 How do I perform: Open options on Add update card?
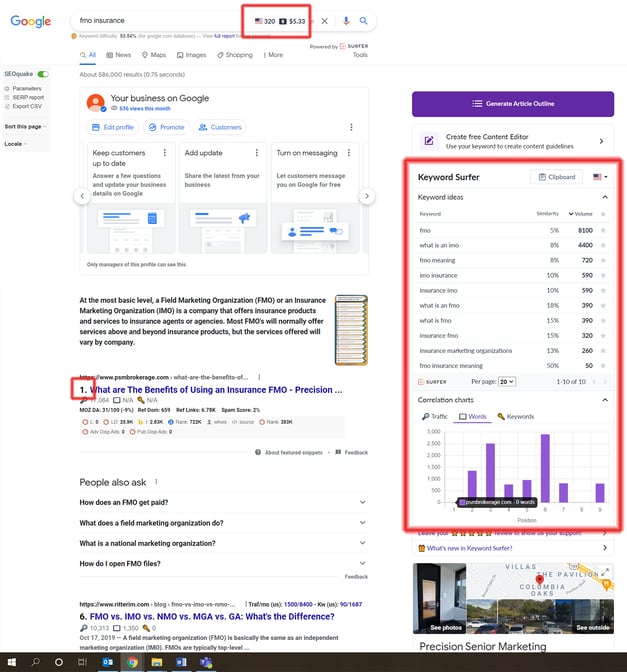click(x=257, y=153)
